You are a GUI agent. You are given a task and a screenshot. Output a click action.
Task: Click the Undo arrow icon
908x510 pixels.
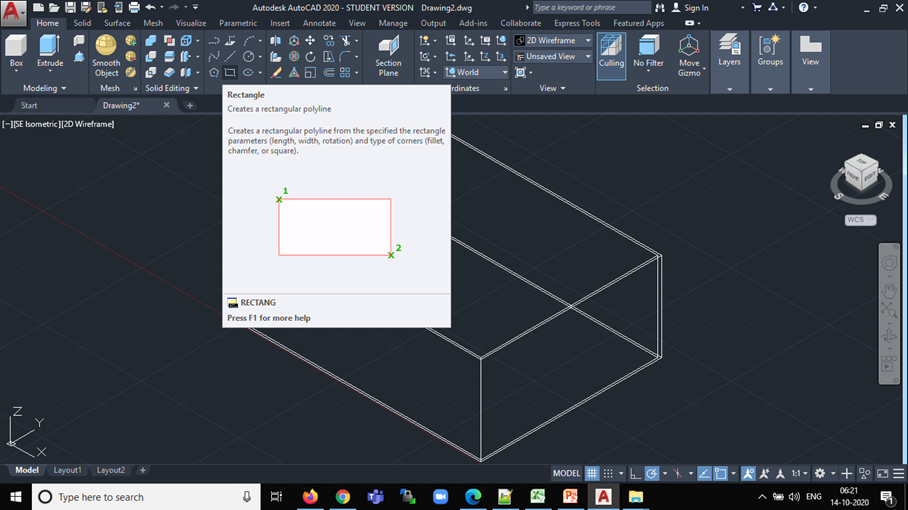[151, 8]
